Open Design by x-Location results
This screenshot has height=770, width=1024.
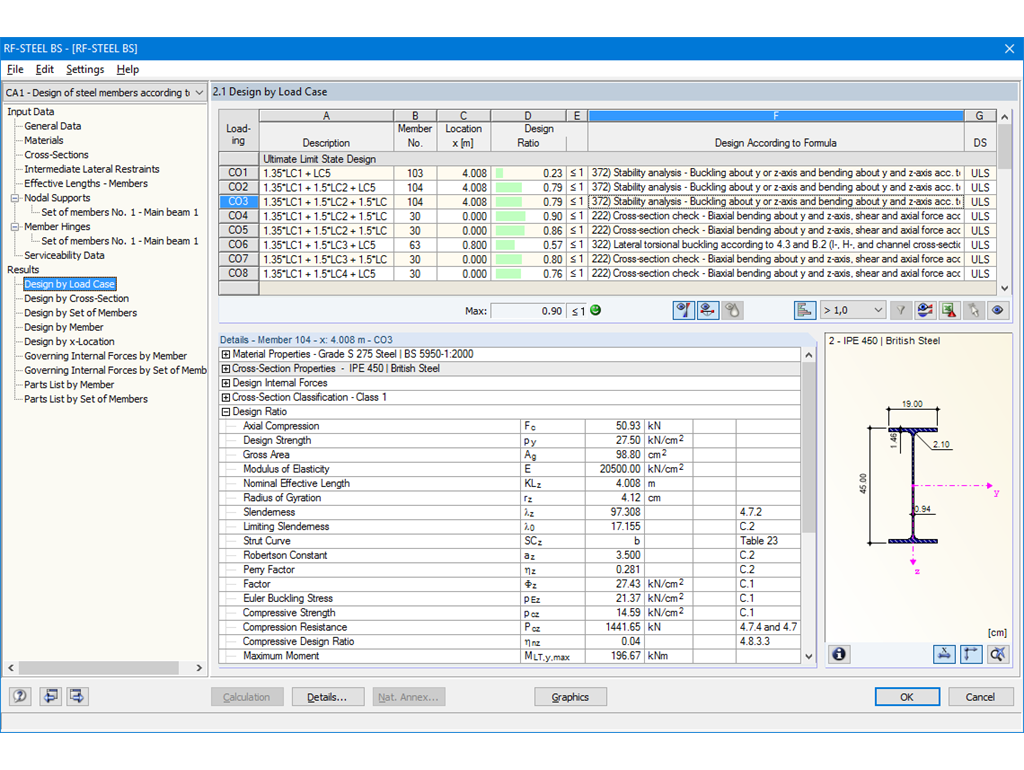click(x=69, y=342)
